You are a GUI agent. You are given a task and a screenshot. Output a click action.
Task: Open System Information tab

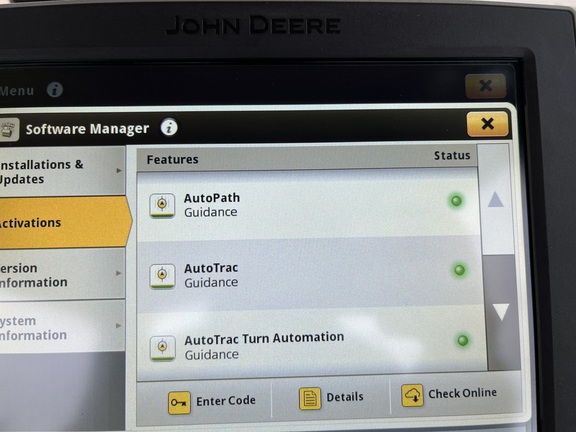click(x=62, y=327)
